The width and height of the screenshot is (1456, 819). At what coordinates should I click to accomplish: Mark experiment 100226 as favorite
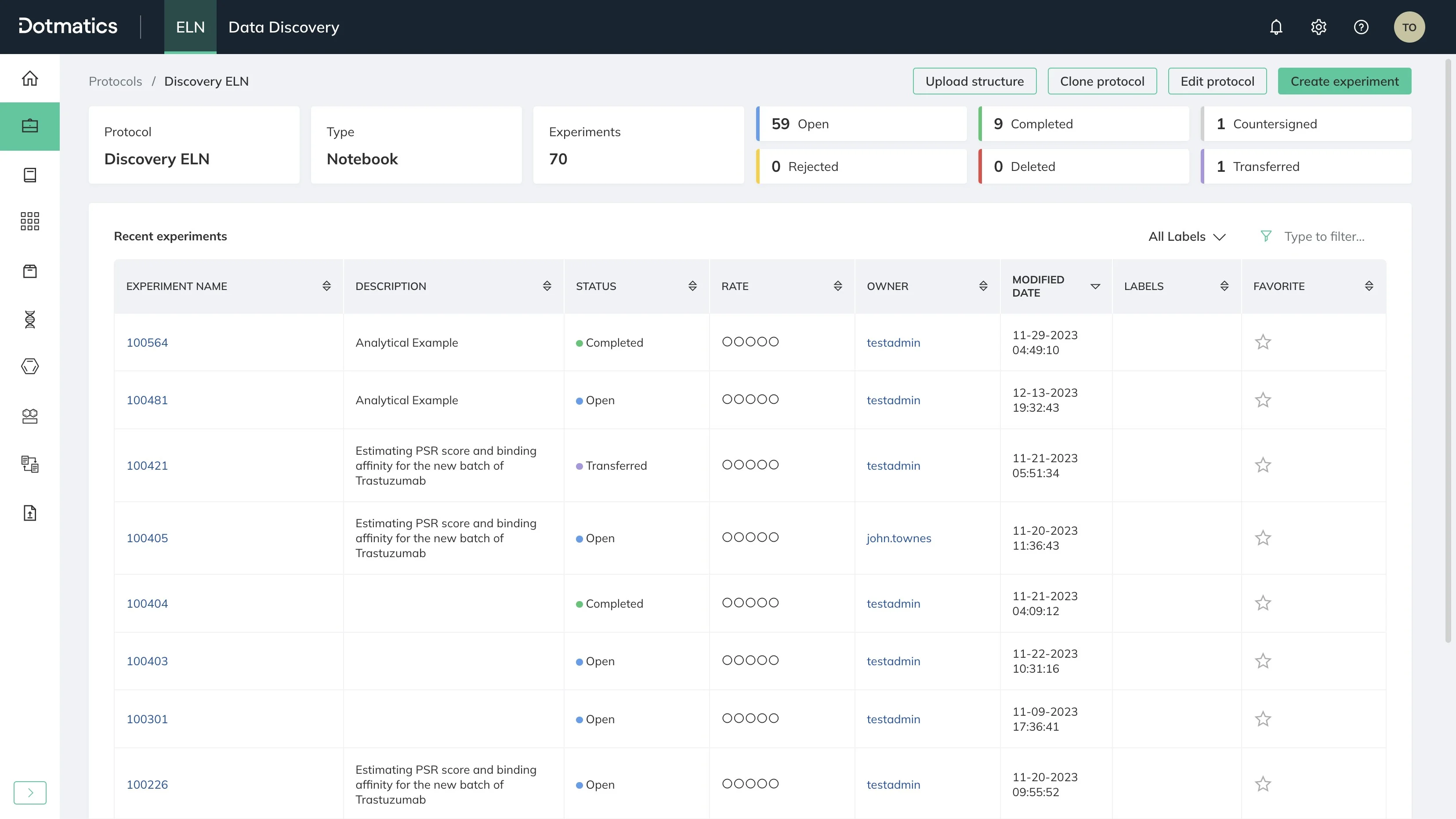click(1263, 784)
